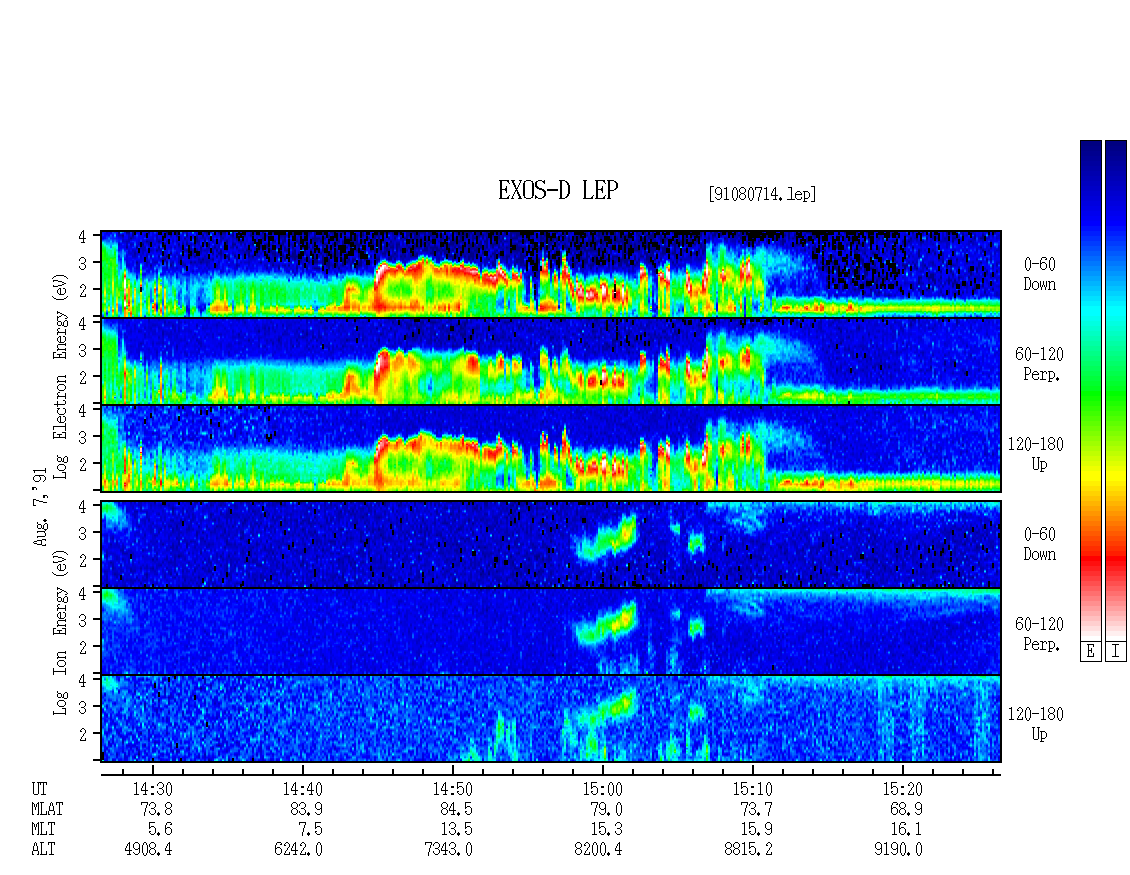Click the ALT value '6242.0'
1130x875 pixels.
298,850
